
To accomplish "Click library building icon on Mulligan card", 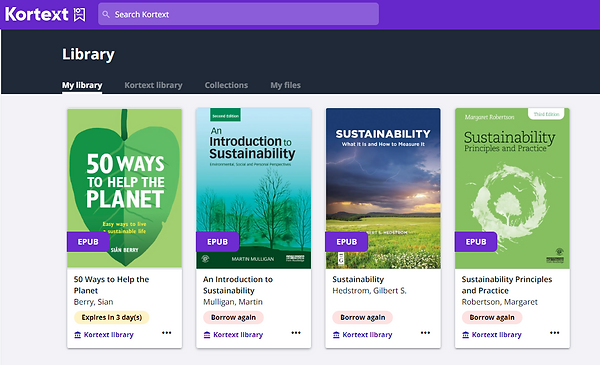I will coord(207,335).
